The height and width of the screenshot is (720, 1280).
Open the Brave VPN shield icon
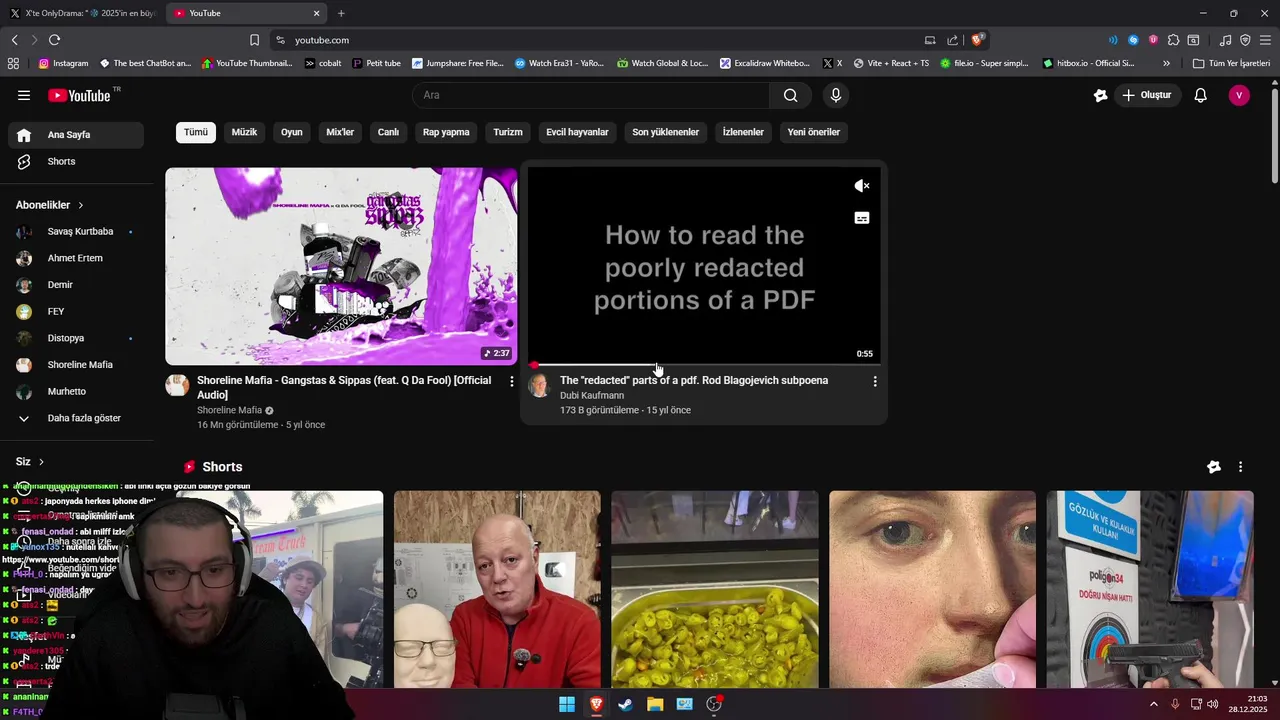point(1245,40)
